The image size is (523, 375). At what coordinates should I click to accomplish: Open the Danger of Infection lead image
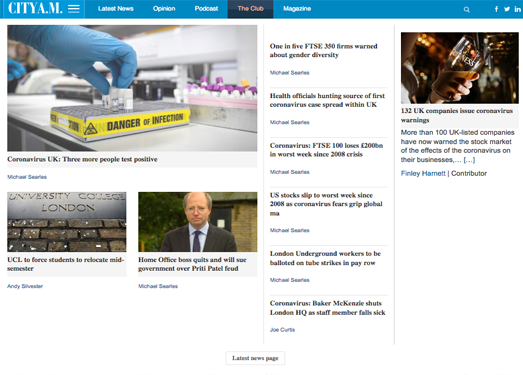(x=132, y=88)
